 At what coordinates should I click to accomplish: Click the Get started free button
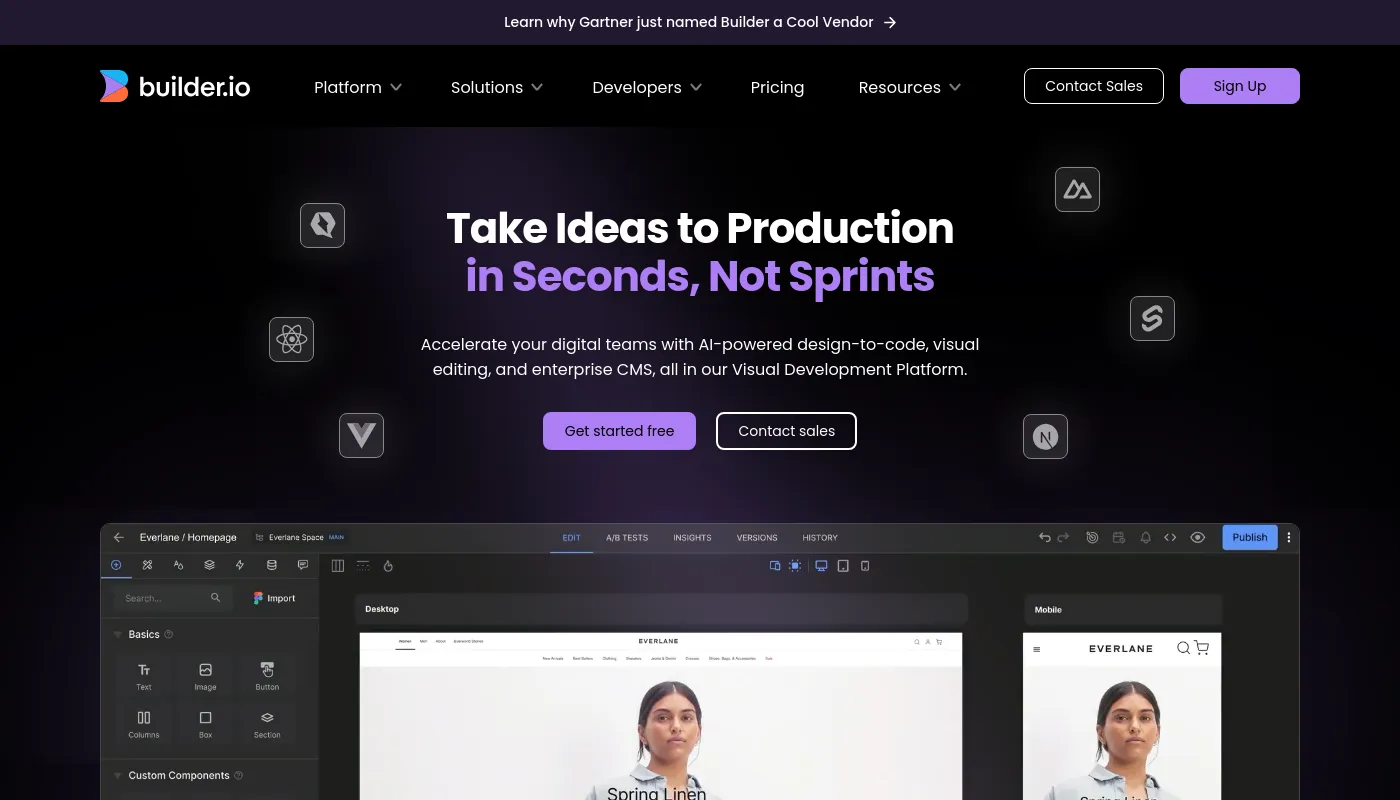click(619, 431)
